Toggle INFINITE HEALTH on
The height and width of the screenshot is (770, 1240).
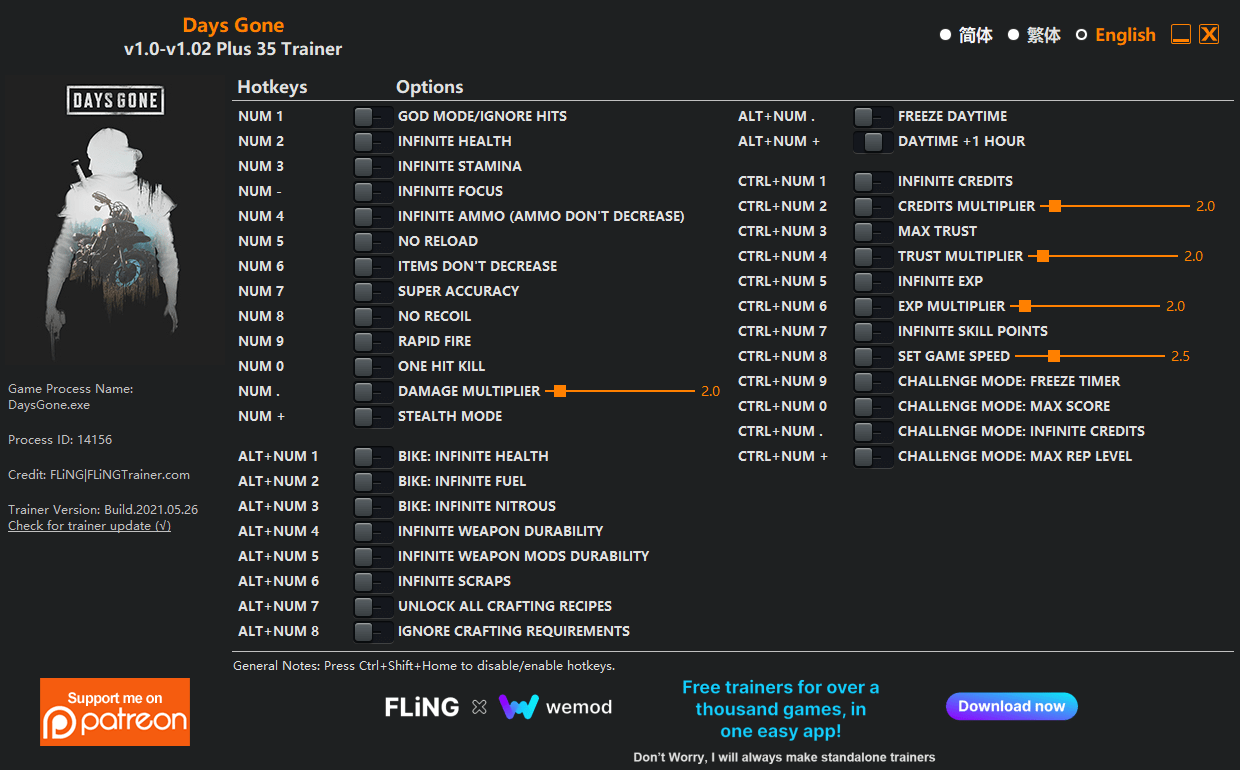(373, 140)
